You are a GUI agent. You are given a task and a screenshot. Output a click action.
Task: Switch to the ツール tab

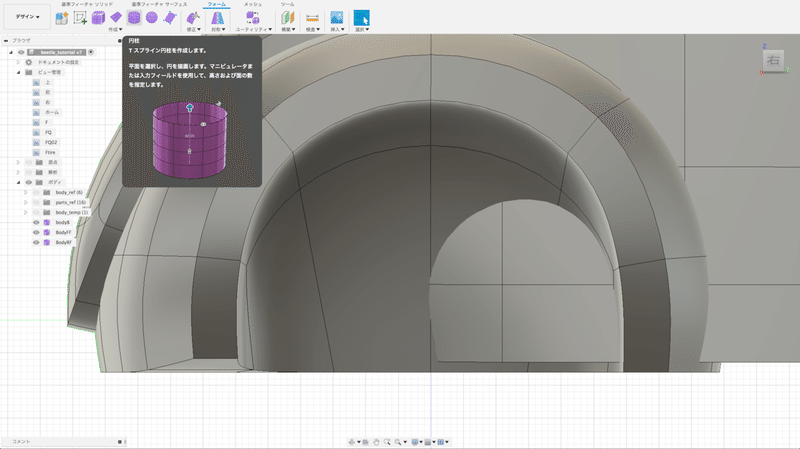pyautogui.click(x=287, y=5)
